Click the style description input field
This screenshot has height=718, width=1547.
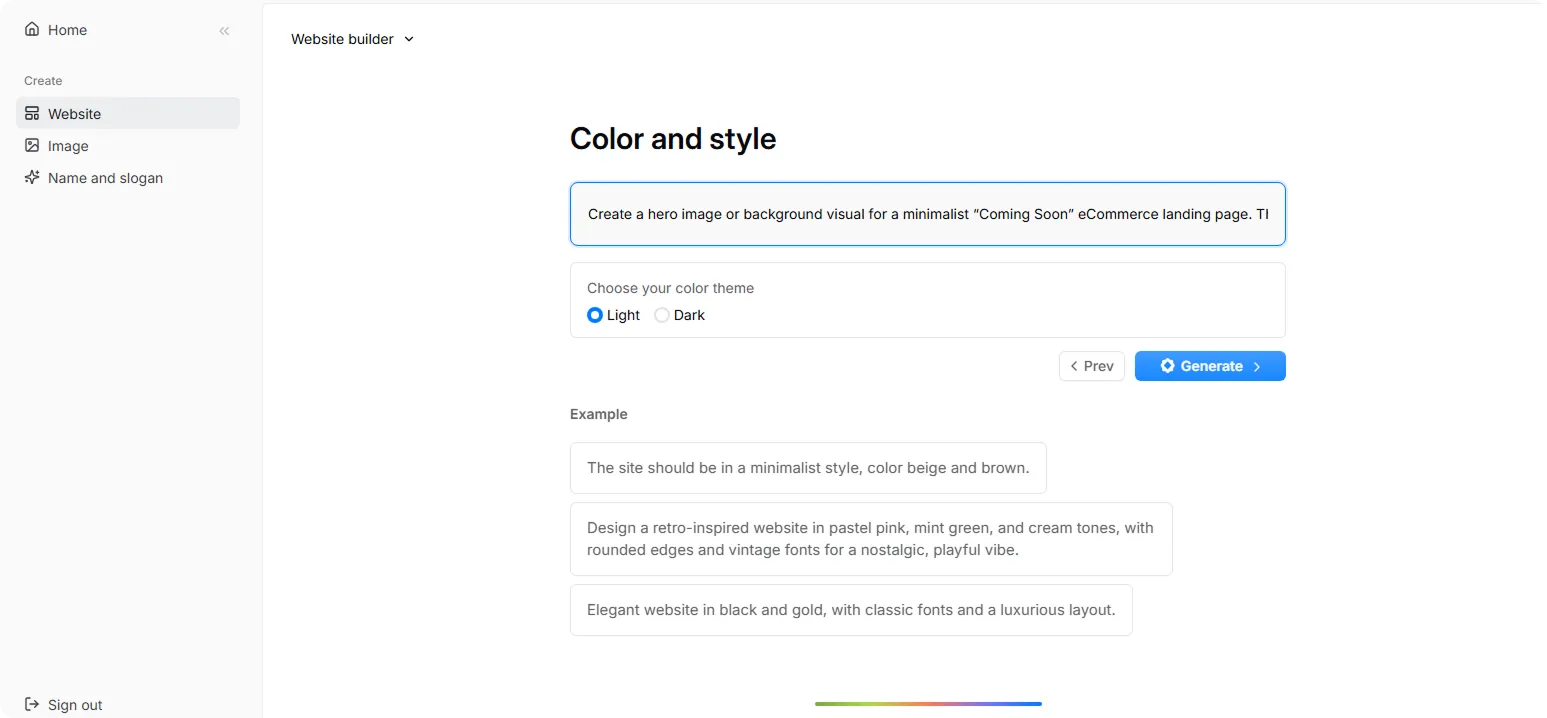[928, 214]
